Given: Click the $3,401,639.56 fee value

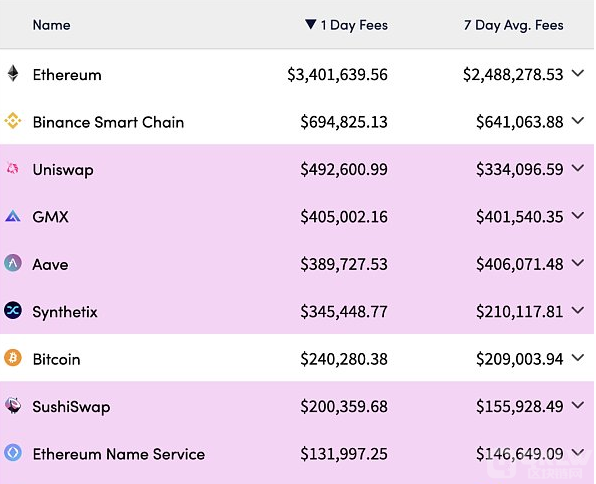Looking at the screenshot, I should coord(337,75).
